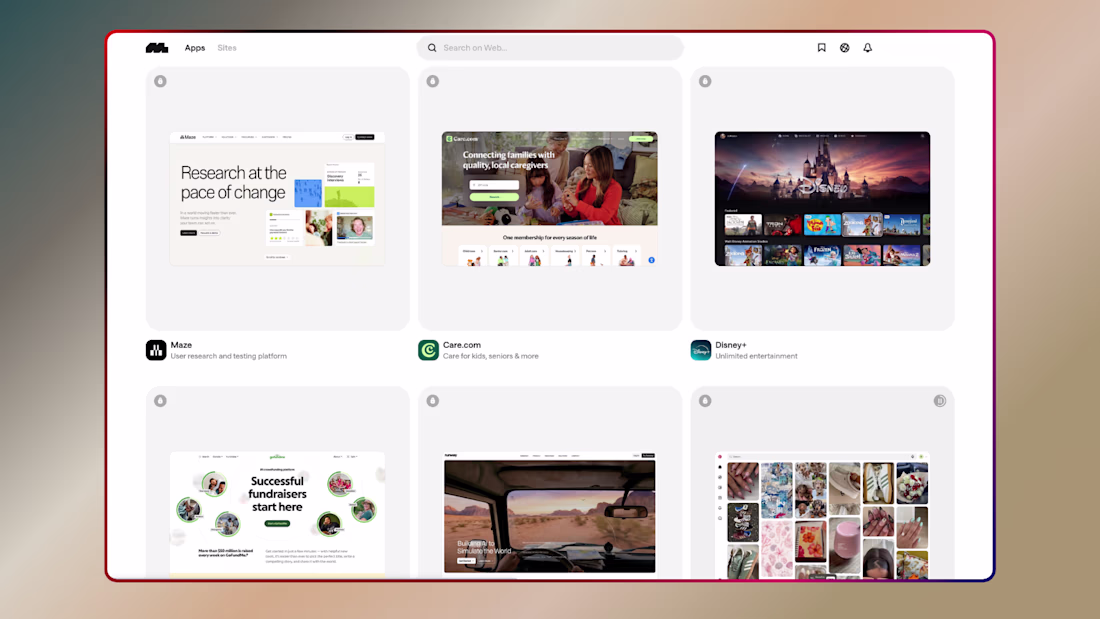This screenshot has width=1100, height=619.
Task: Click the Mobbin logo in header
Action: click(157, 48)
